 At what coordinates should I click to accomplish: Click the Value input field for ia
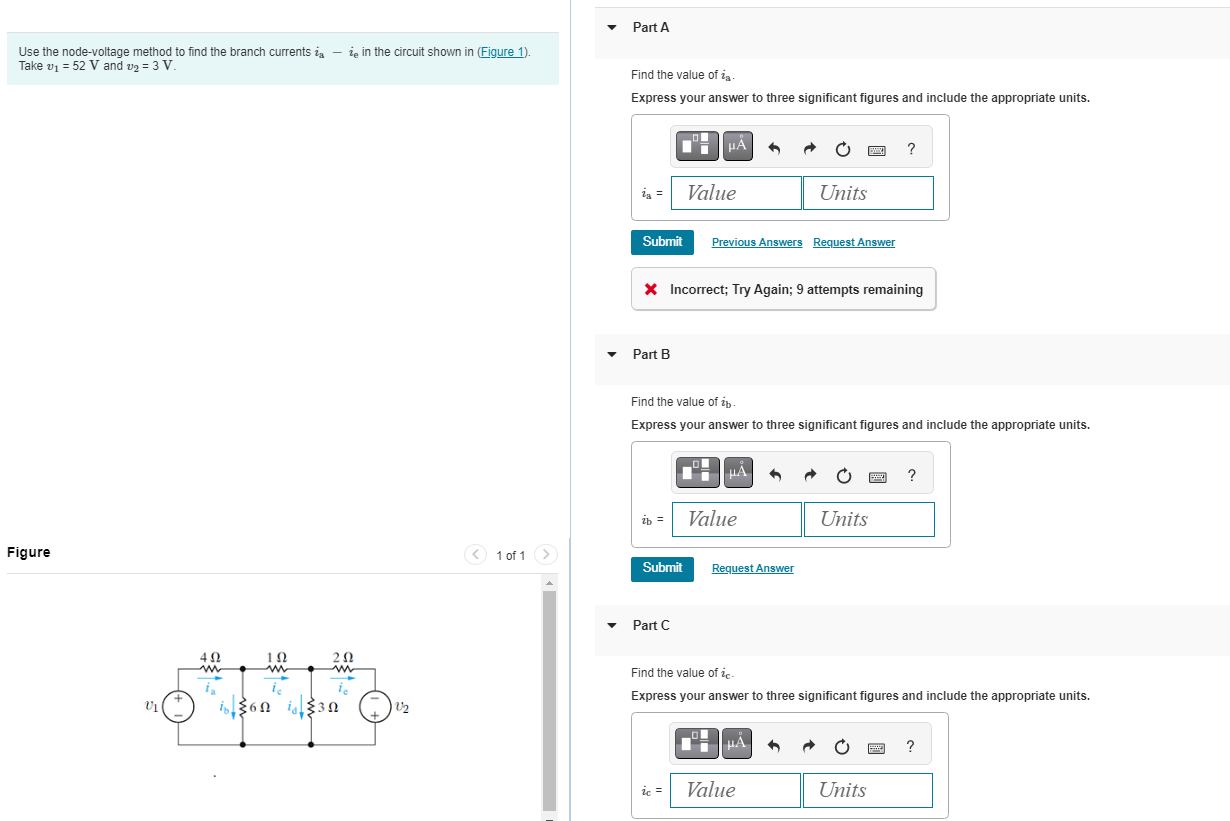click(x=736, y=192)
